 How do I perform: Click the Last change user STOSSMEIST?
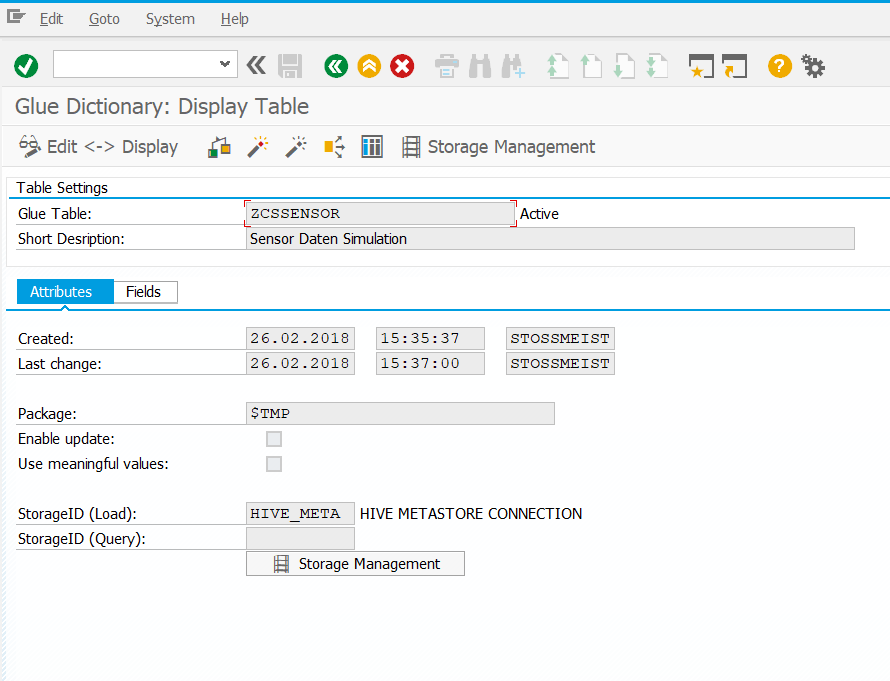pyautogui.click(x=560, y=363)
